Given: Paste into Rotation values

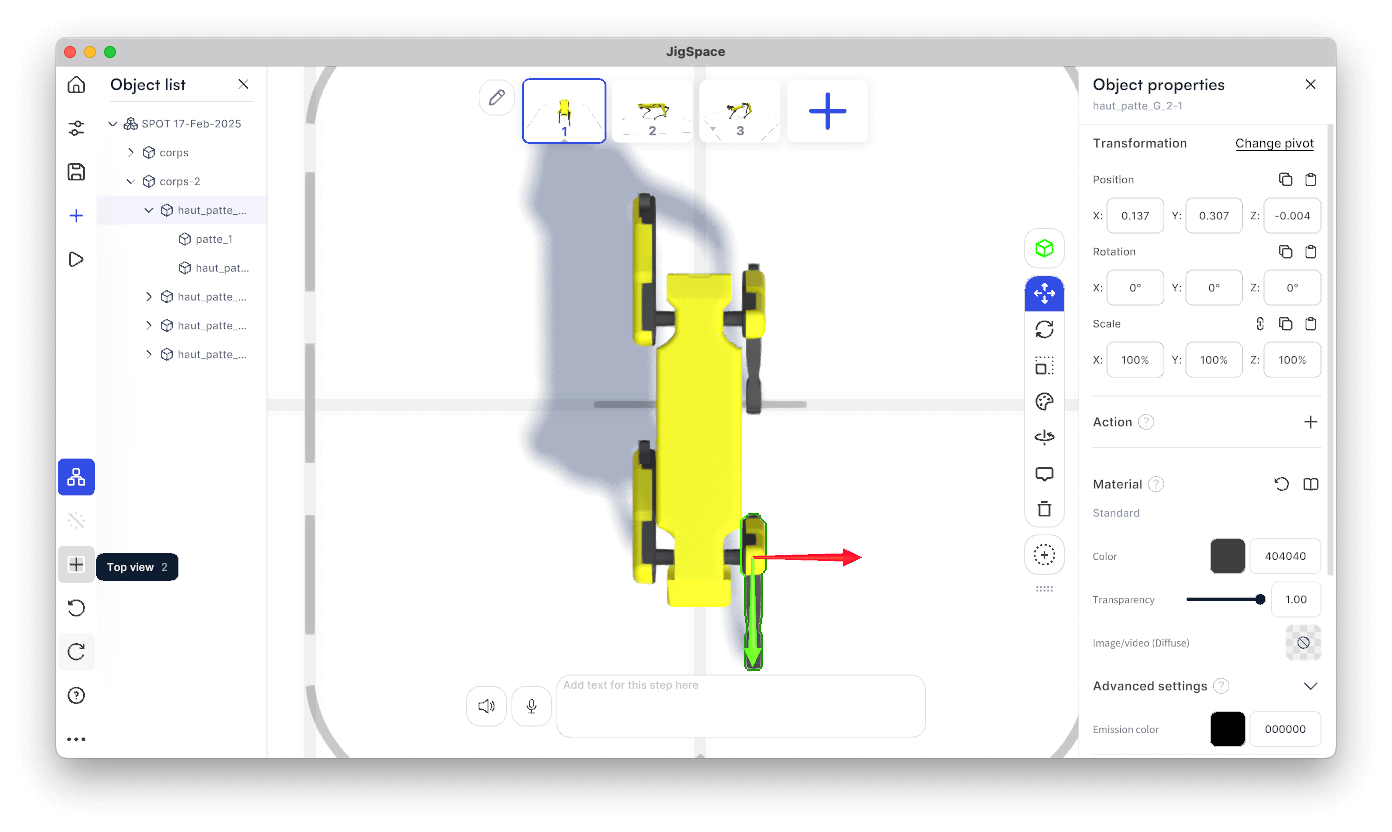Looking at the screenshot, I should (x=1311, y=252).
